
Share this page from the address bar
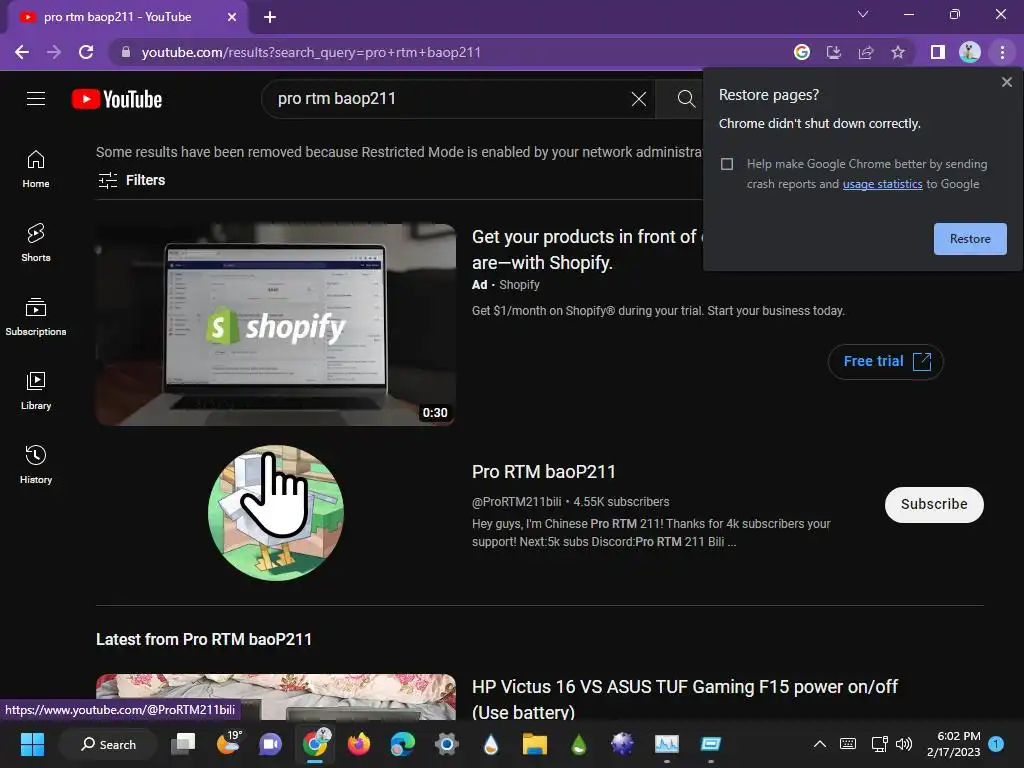coord(866,52)
